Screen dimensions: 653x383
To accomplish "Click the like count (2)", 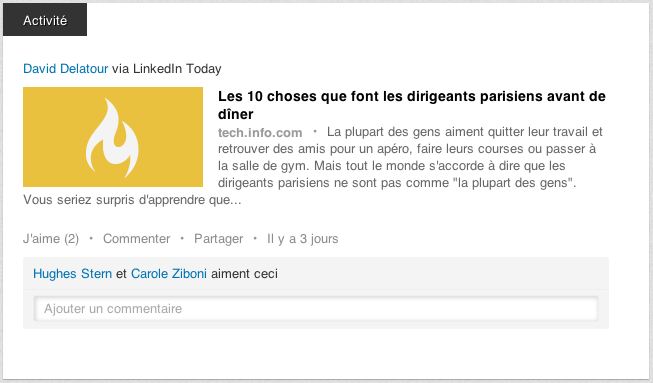I will point(72,239).
